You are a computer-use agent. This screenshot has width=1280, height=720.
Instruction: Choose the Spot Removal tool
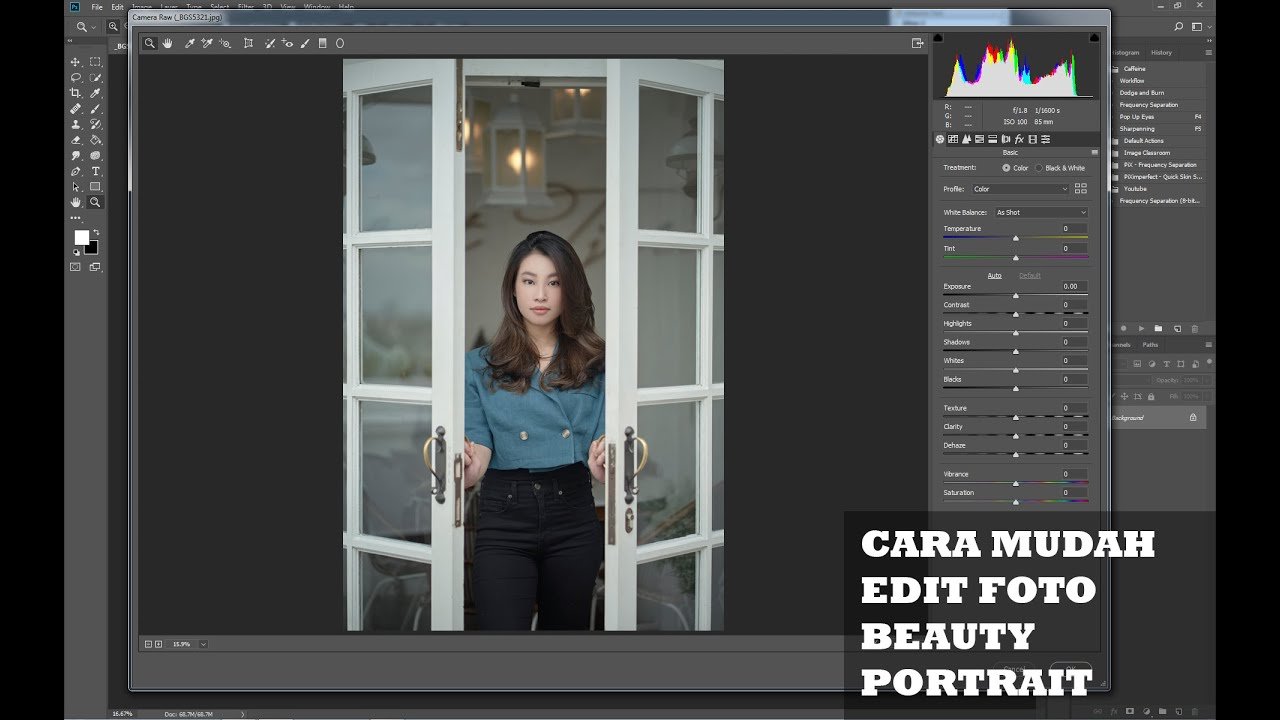tap(270, 43)
